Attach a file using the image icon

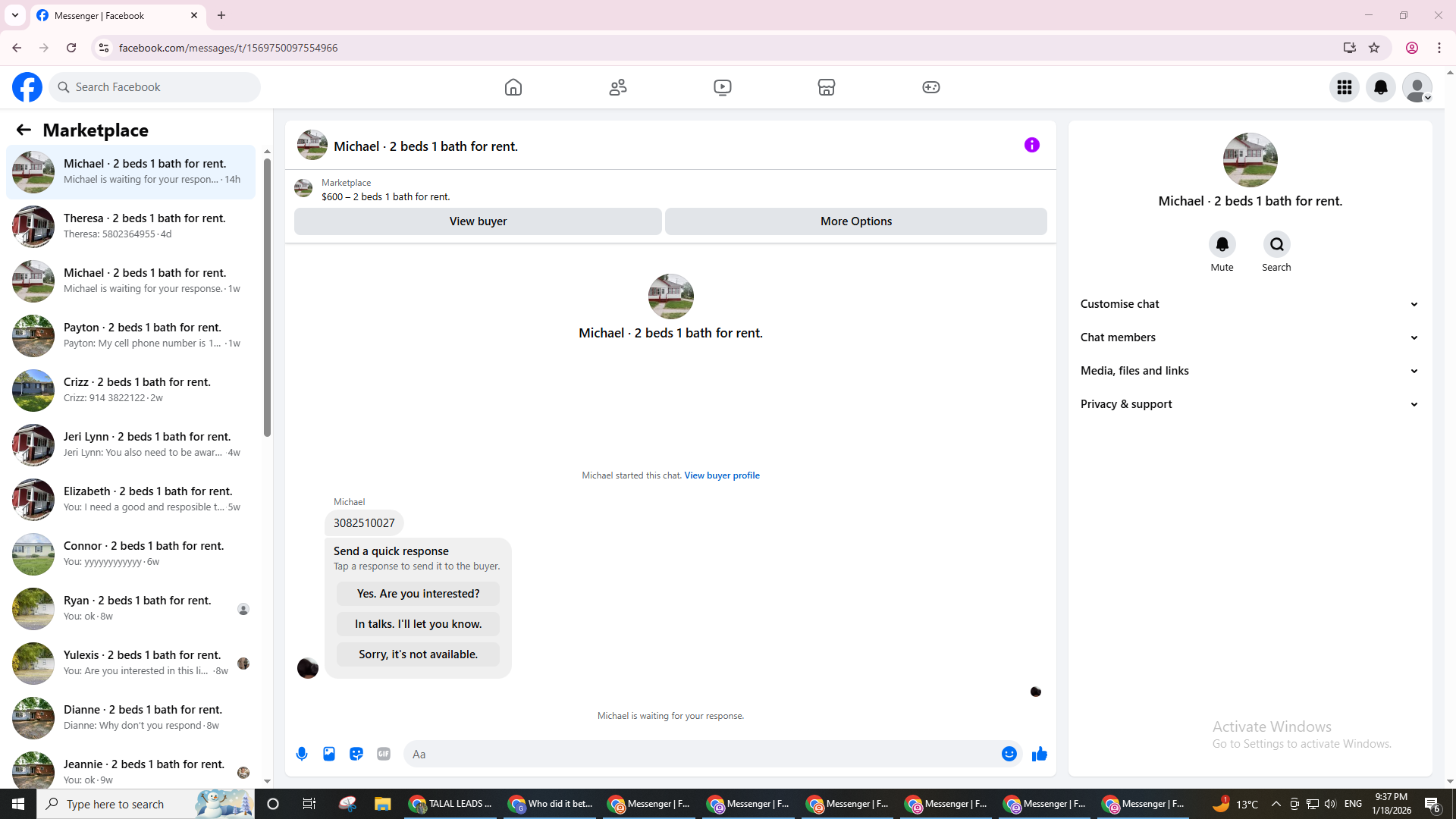(329, 754)
